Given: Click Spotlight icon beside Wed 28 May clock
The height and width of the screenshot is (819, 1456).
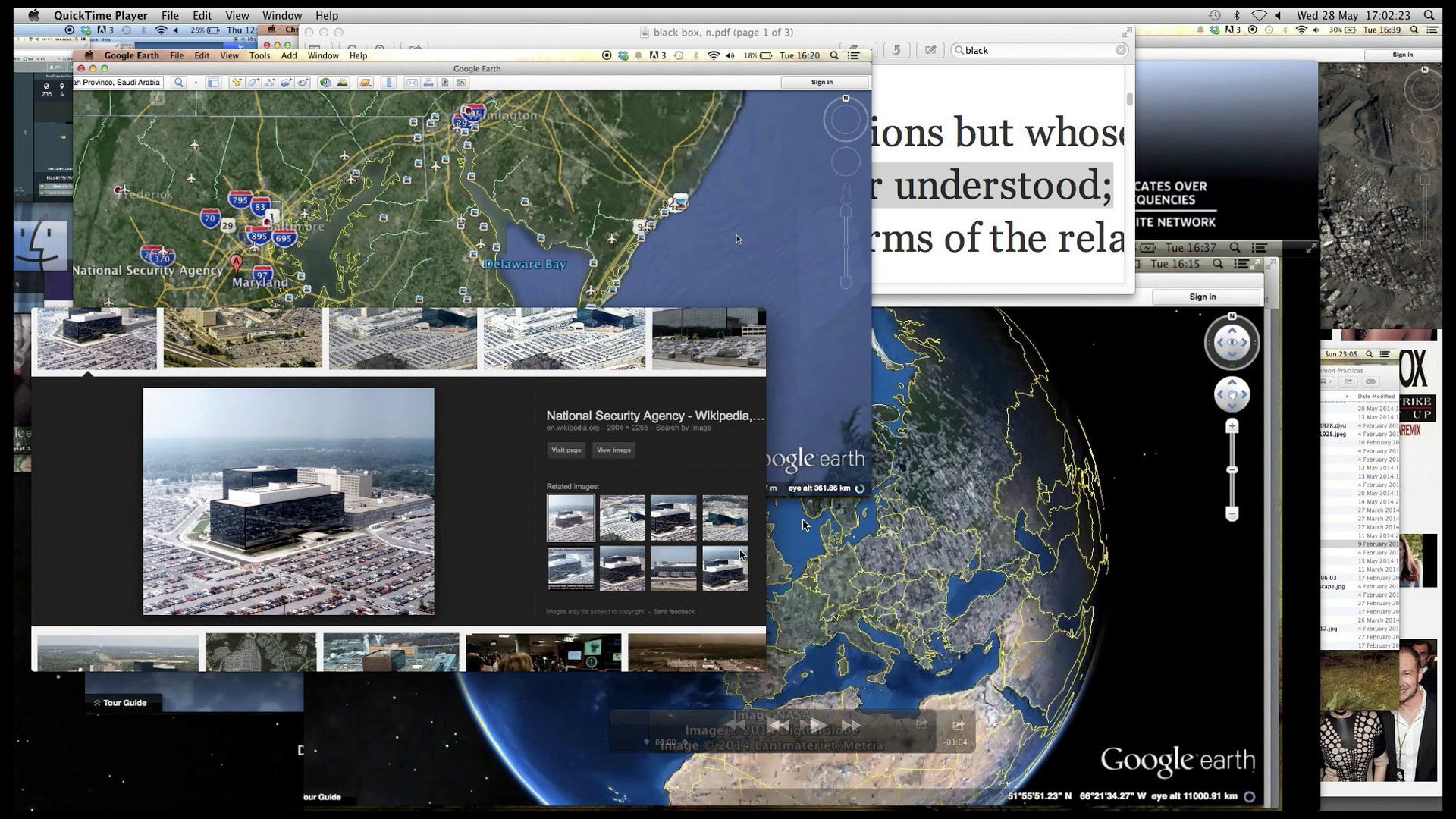Looking at the screenshot, I should point(1429,15).
